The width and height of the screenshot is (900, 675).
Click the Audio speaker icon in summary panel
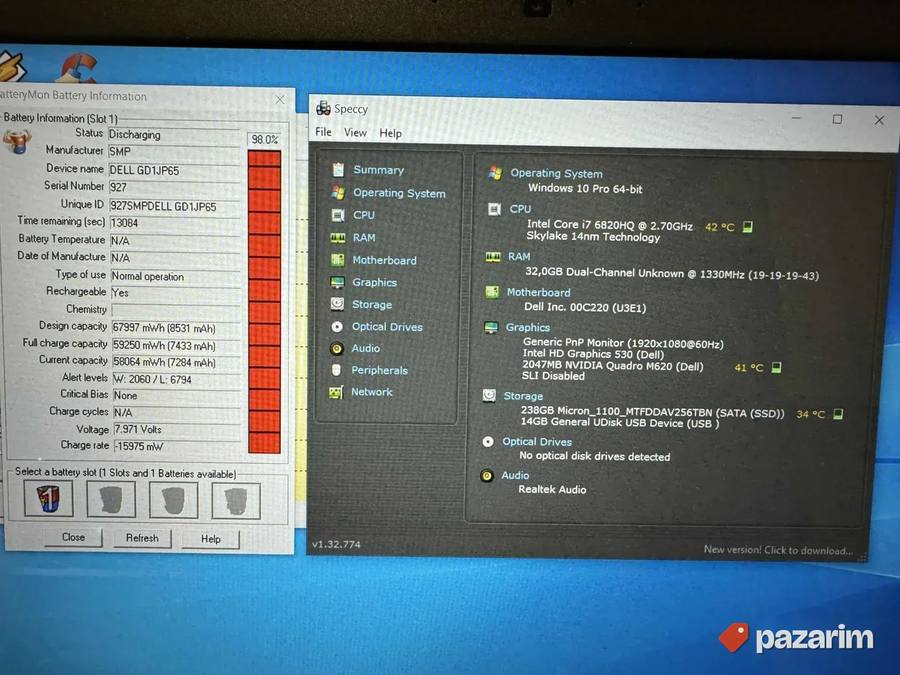487,475
